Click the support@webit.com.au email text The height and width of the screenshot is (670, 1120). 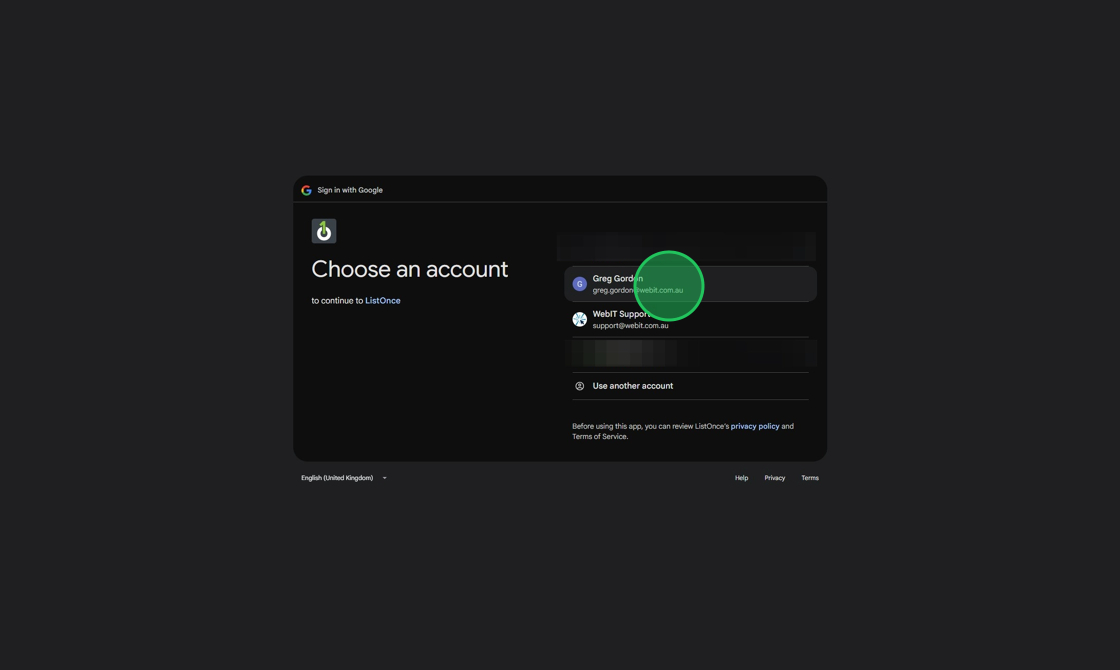[x=630, y=326]
